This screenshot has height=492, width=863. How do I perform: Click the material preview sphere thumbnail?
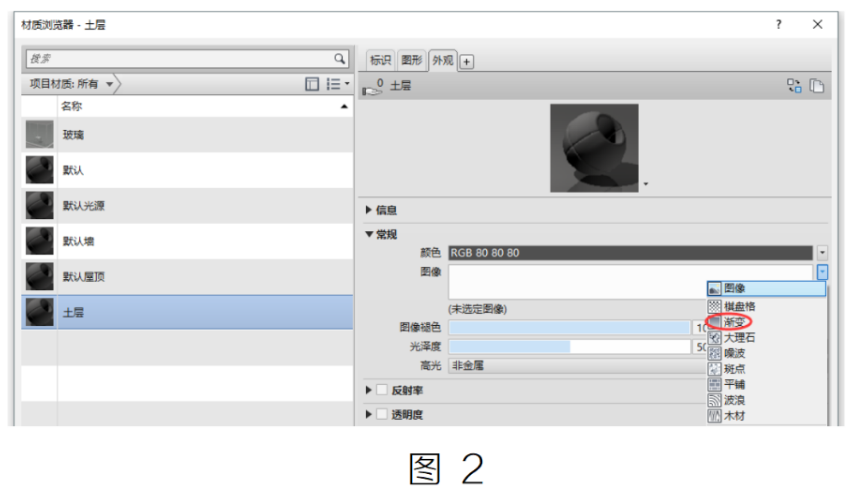pos(594,148)
